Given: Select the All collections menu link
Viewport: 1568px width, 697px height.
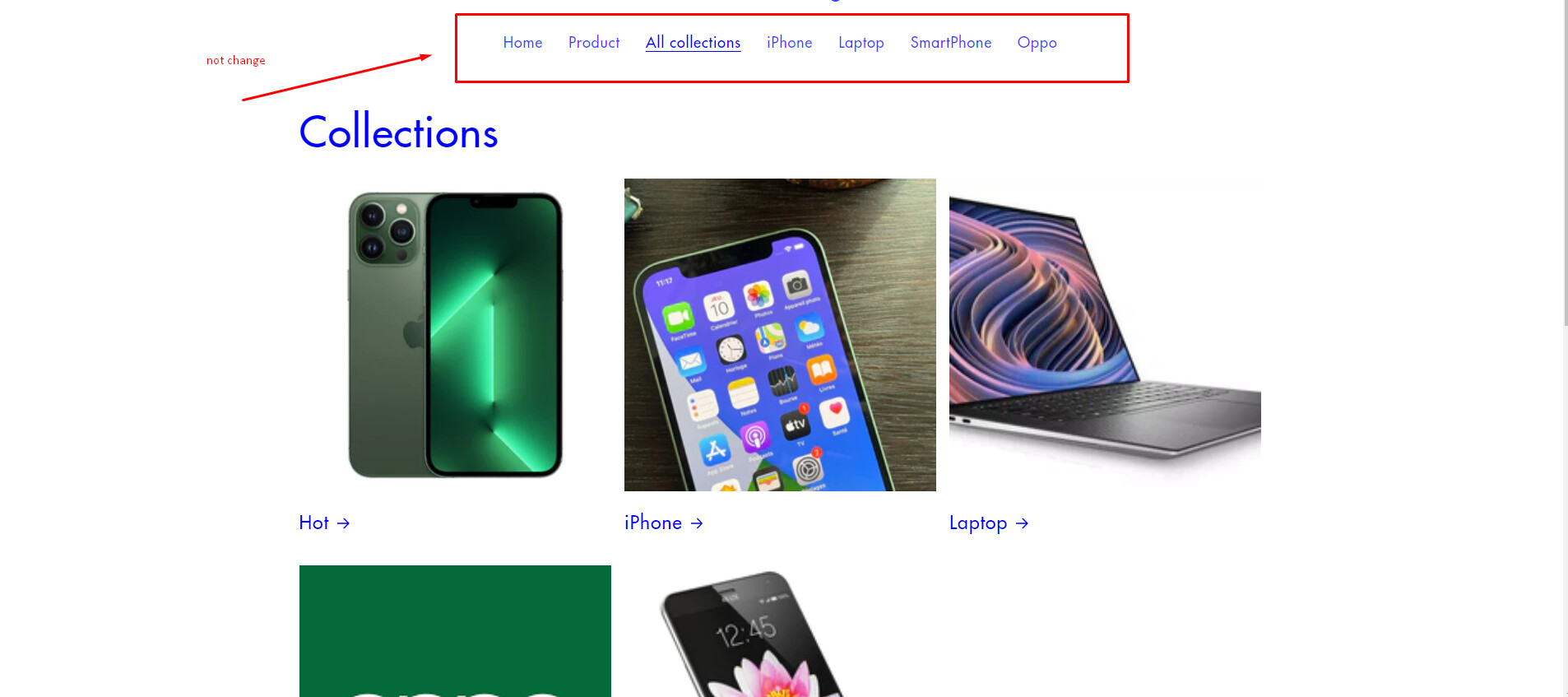Looking at the screenshot, I should point(693,43).
